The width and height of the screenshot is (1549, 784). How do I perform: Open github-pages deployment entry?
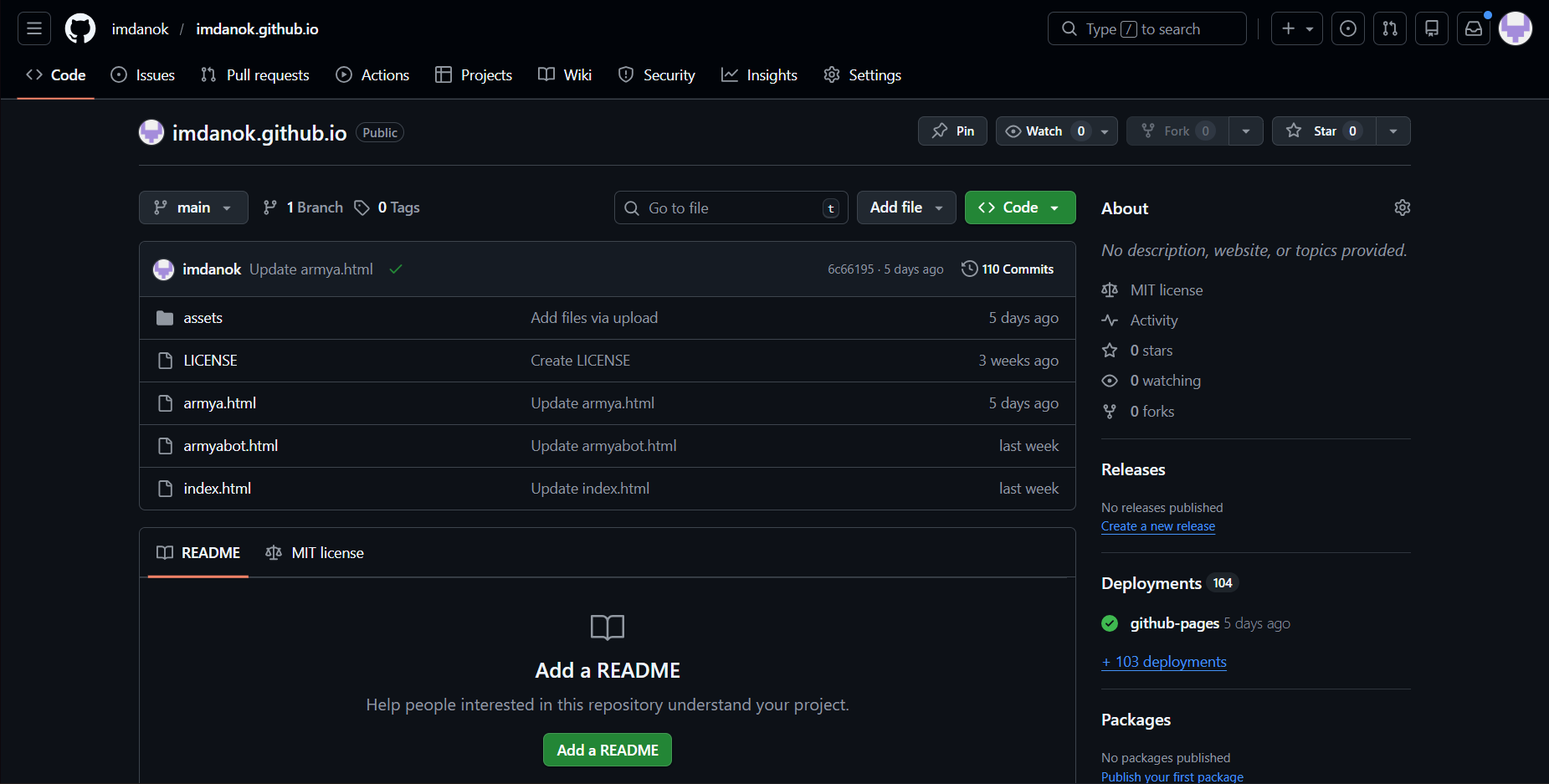point(1175,623)
